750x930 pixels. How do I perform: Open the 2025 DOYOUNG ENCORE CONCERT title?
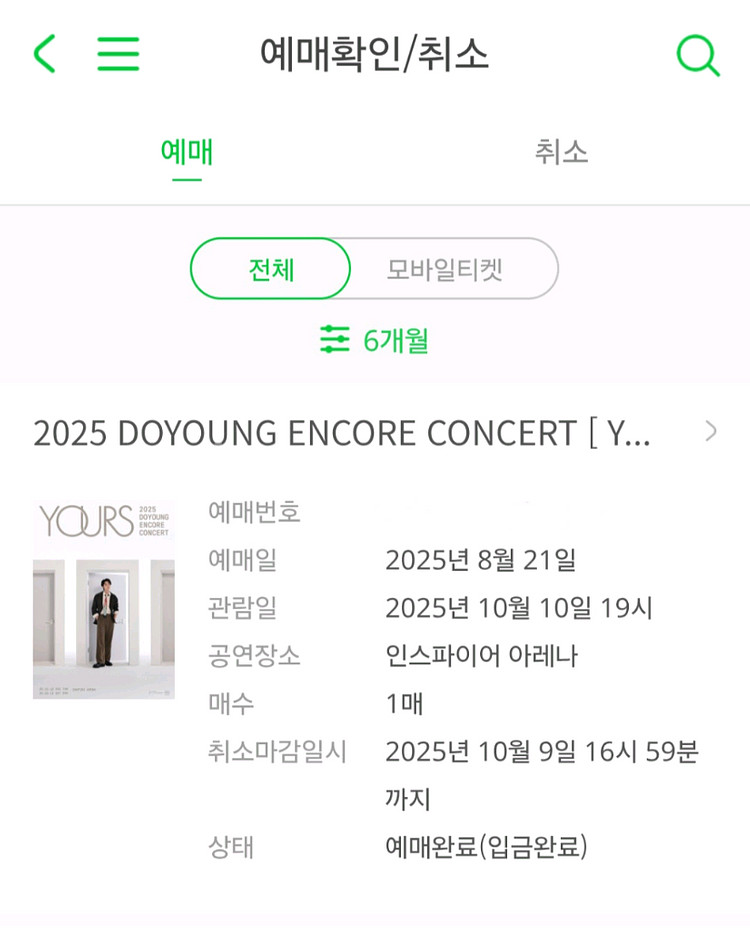[342, 433]
